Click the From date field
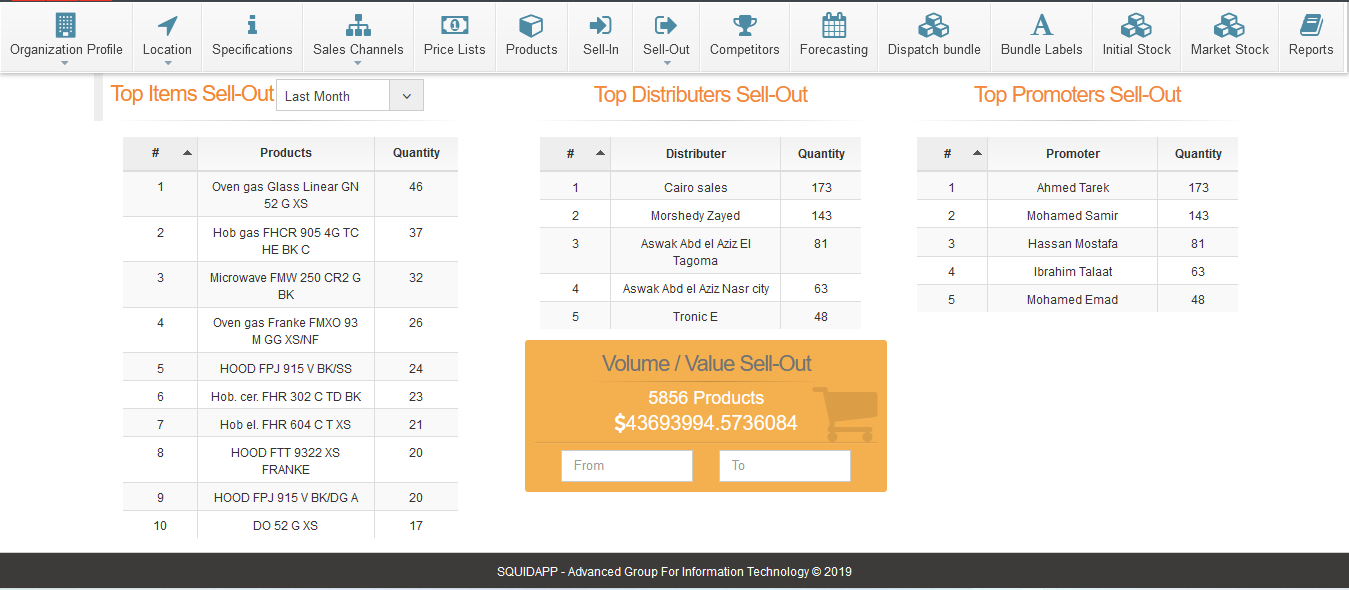 627,466
